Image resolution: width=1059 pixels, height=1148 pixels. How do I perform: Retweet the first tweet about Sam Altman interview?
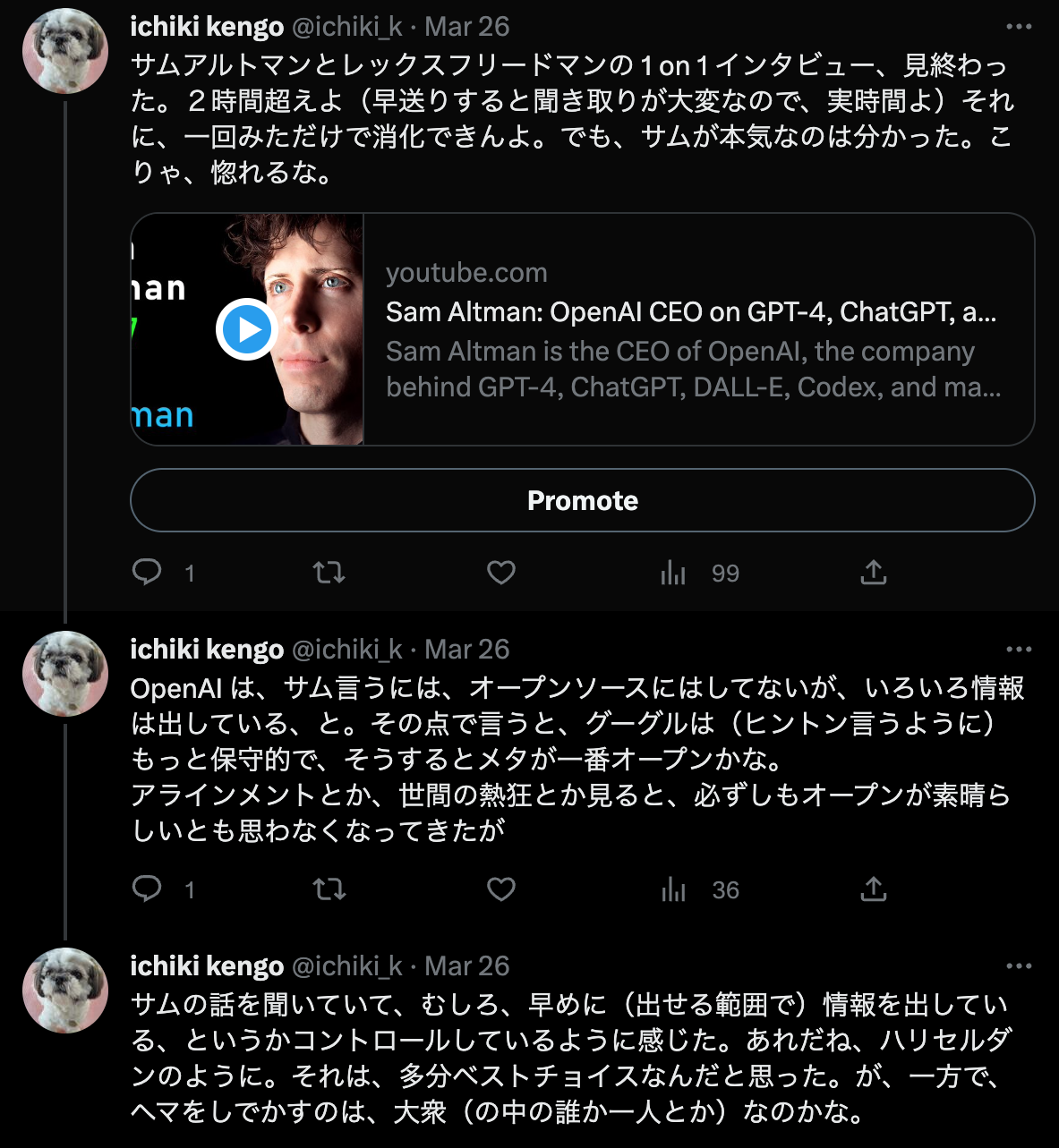click(329, 572)
